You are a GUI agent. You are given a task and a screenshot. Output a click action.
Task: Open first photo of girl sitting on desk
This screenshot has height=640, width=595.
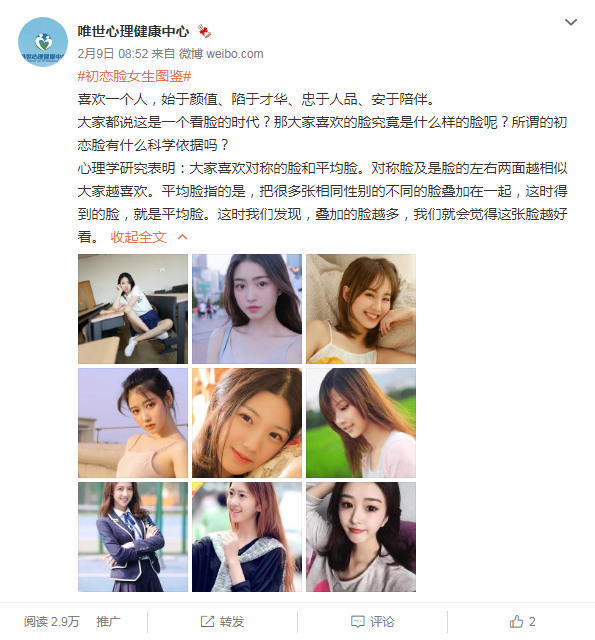point(133,309)
